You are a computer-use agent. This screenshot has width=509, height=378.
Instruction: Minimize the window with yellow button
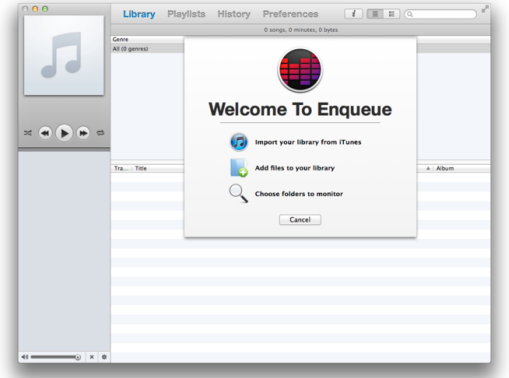(x=35, y=9)
